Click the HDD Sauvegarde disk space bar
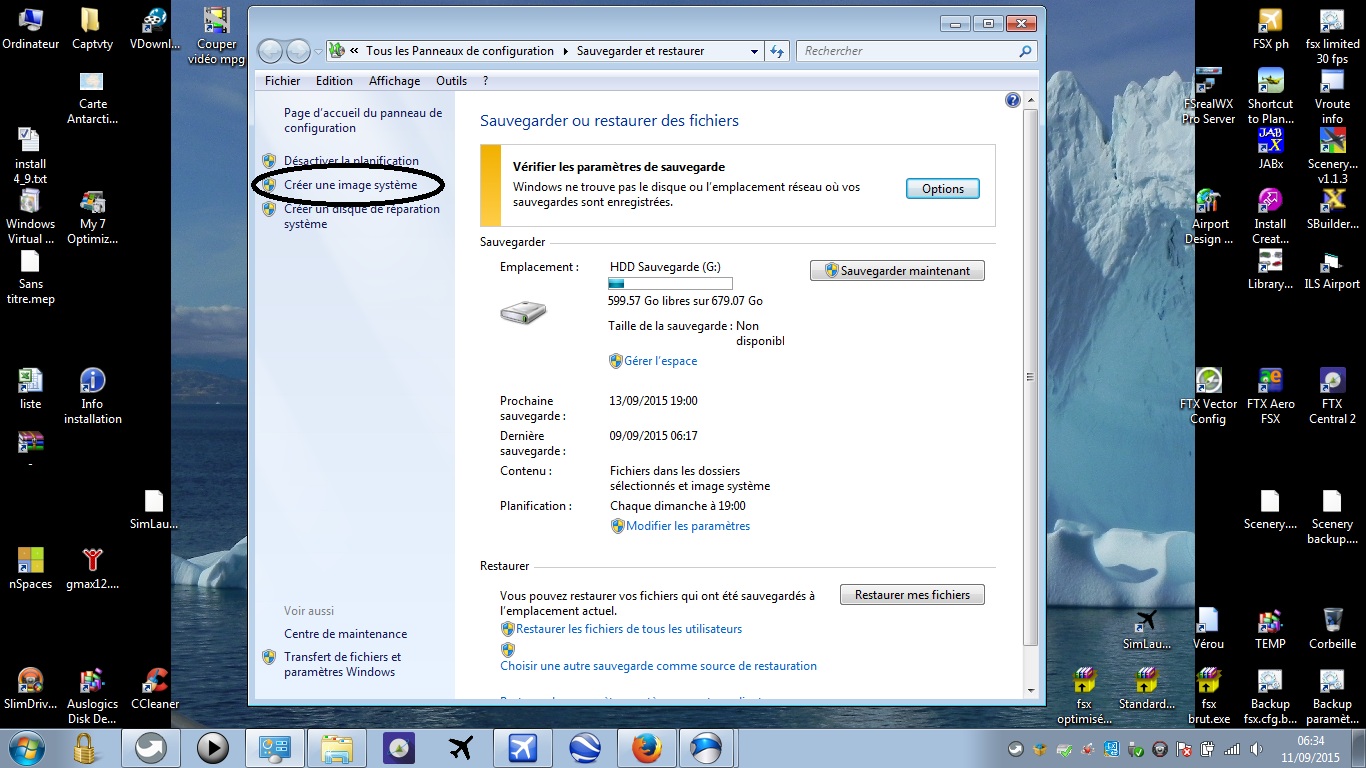The height and width of the screenshot is (768, 1366). pyautogui.click(x=670, y=284)
